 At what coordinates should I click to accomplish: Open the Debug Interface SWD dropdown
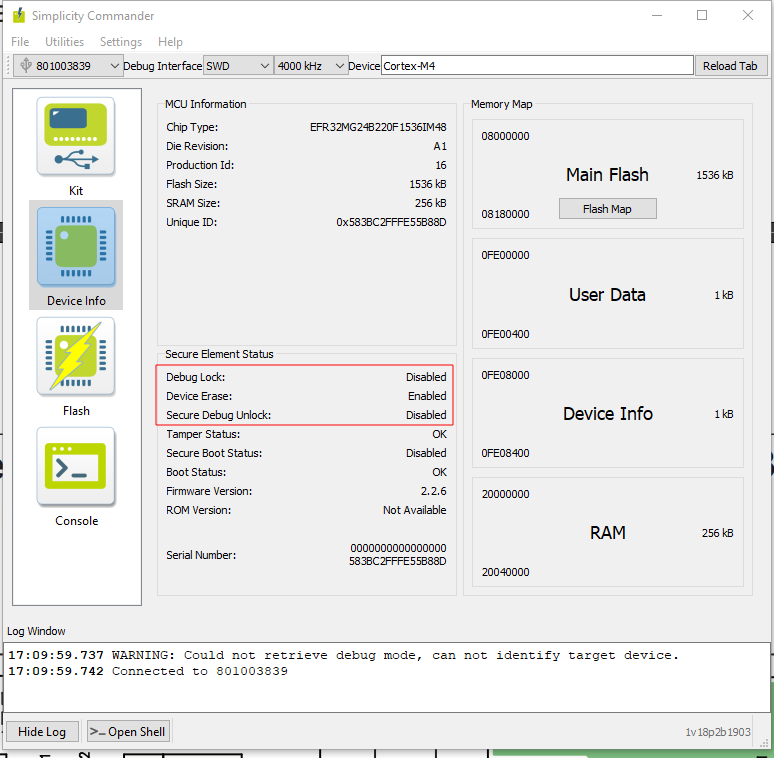point(237,66)
